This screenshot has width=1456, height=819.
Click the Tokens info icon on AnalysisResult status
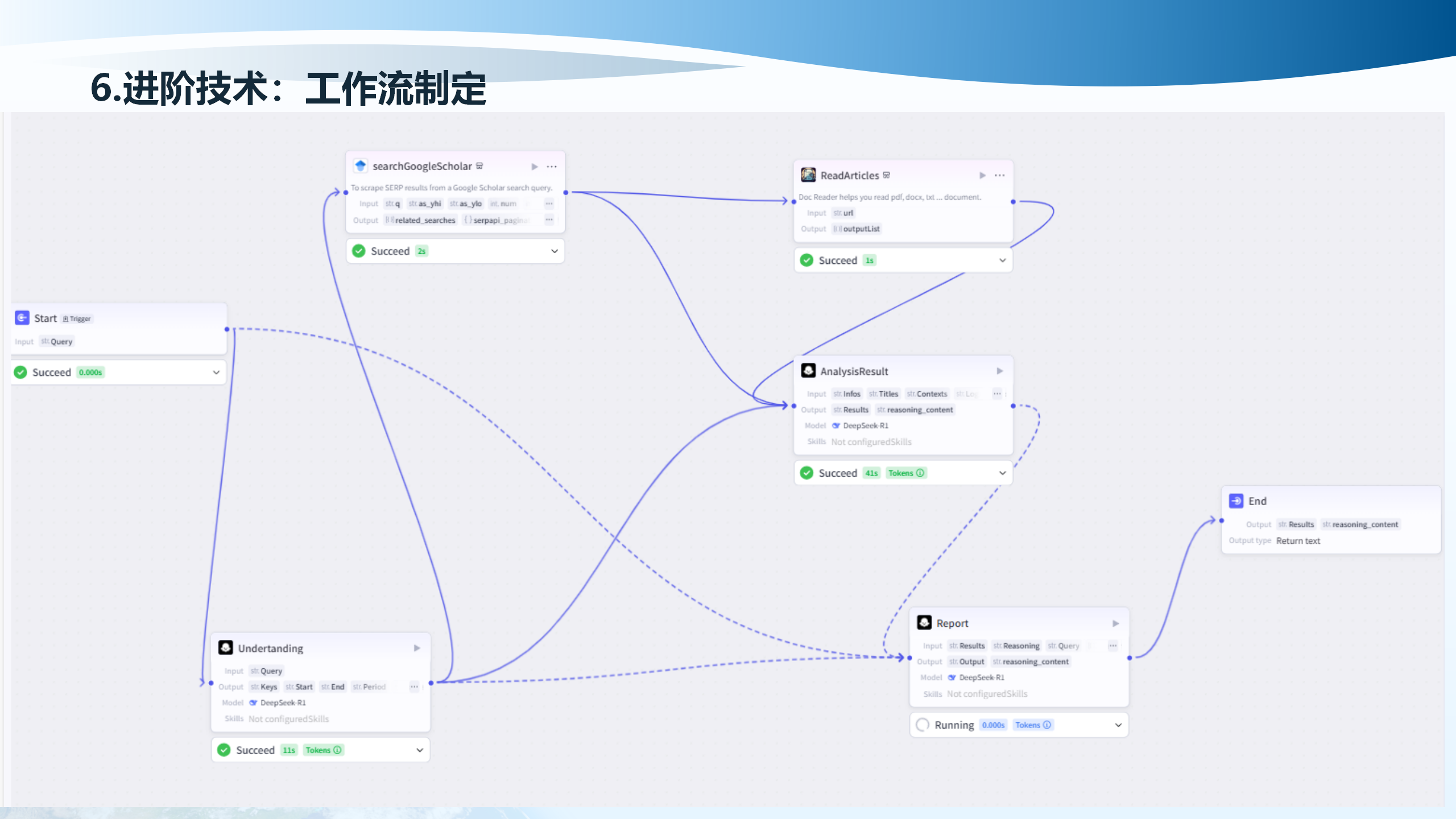pos(920,473)
